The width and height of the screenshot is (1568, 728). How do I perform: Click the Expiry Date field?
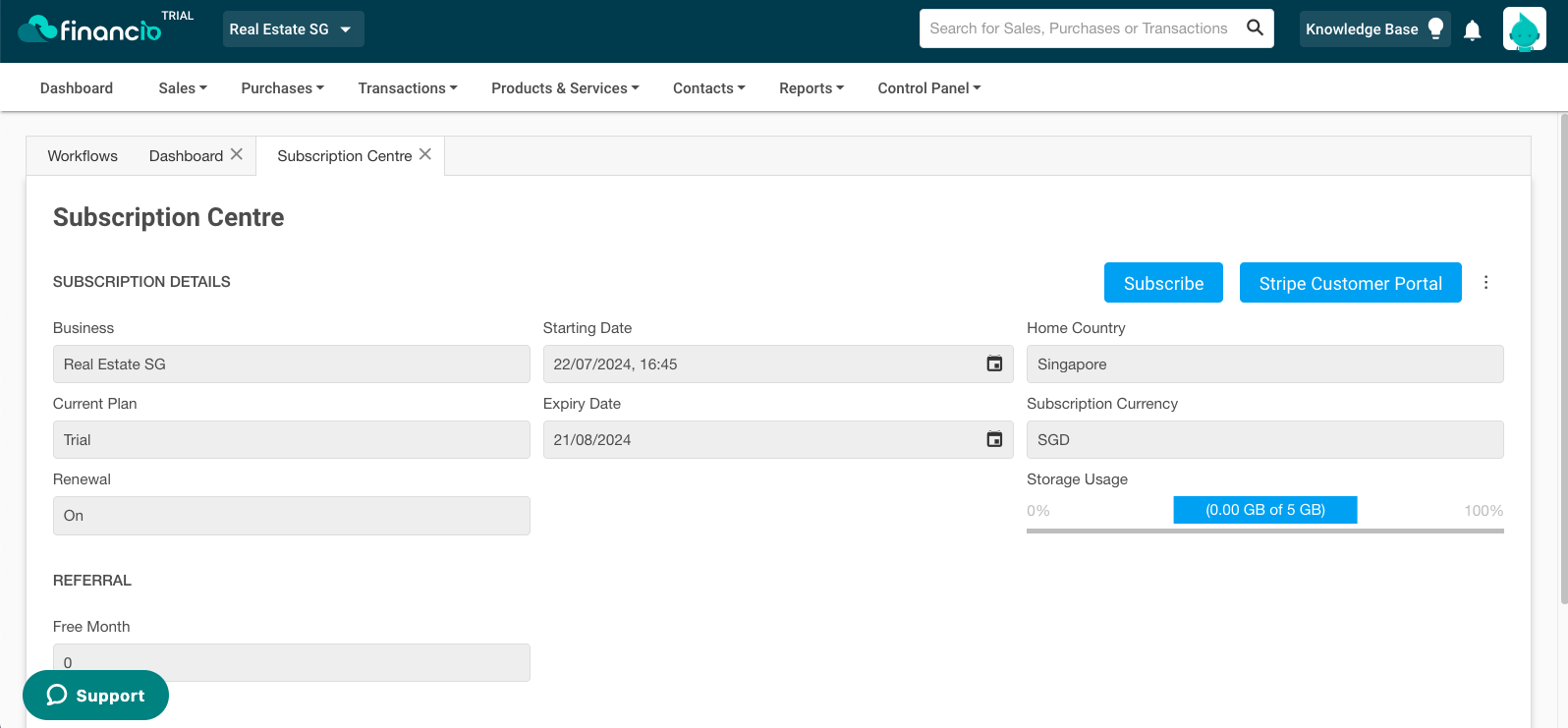point(778,439)
